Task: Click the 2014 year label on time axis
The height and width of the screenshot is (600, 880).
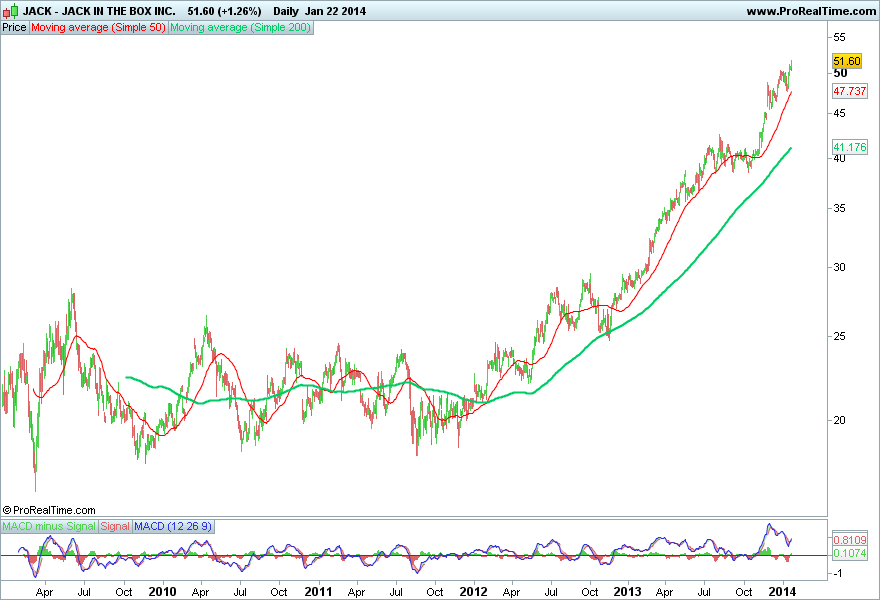Action: [x=782, y=592]
